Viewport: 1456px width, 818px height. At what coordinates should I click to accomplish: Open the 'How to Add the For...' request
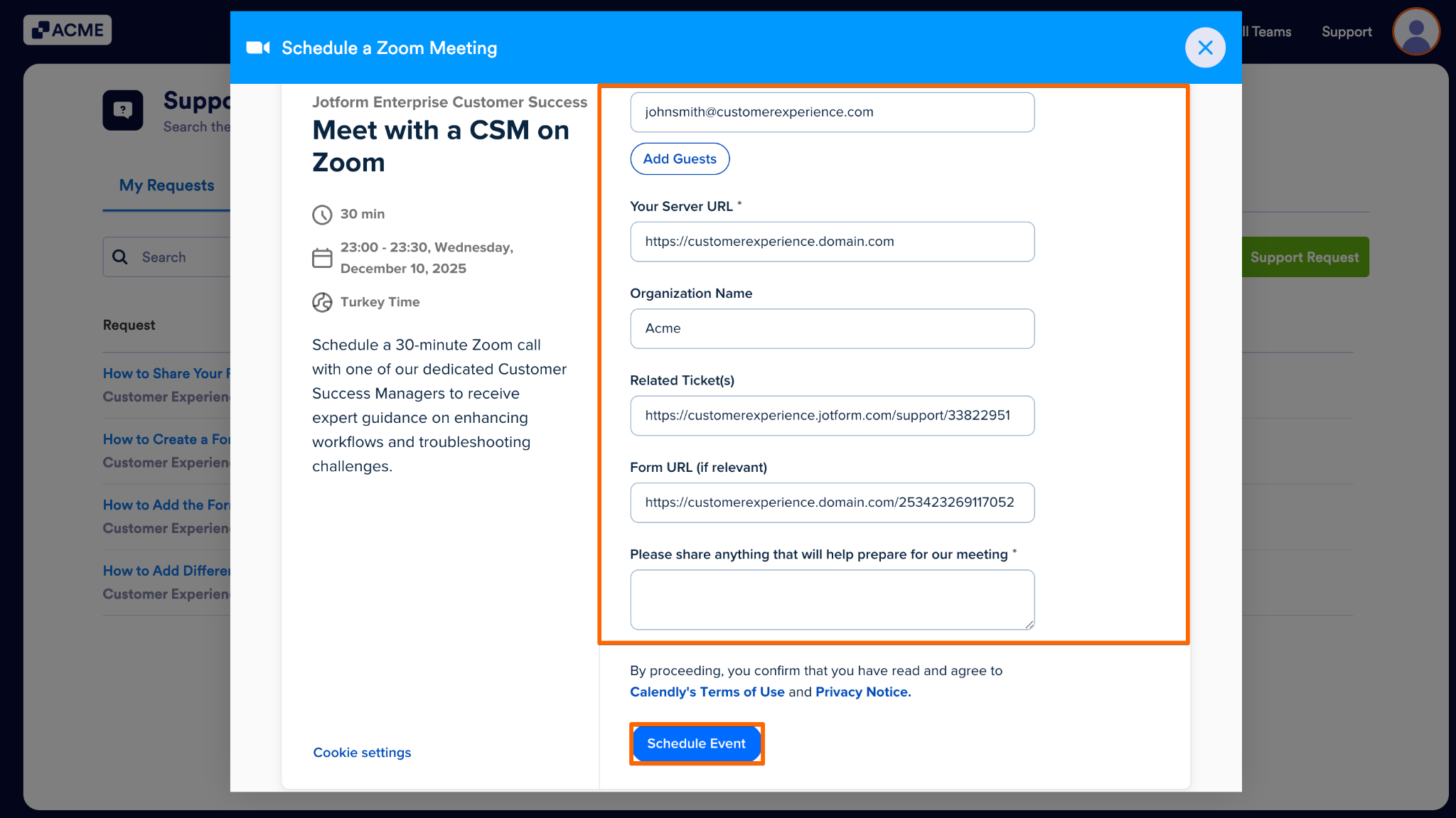tap(166, 505)
